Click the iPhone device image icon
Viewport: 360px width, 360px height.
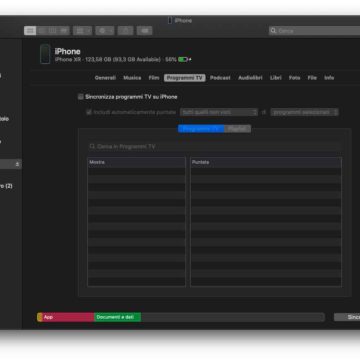45,54
